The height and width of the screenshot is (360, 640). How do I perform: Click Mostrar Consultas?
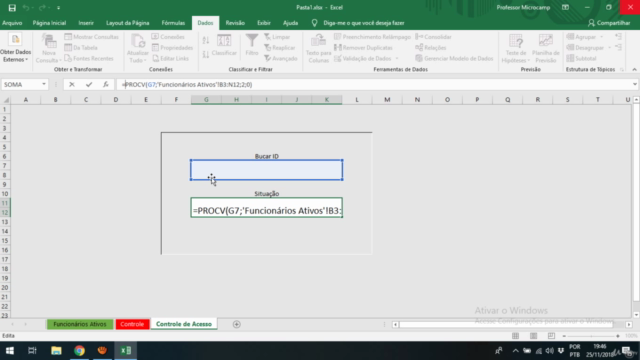click(92, 37)
